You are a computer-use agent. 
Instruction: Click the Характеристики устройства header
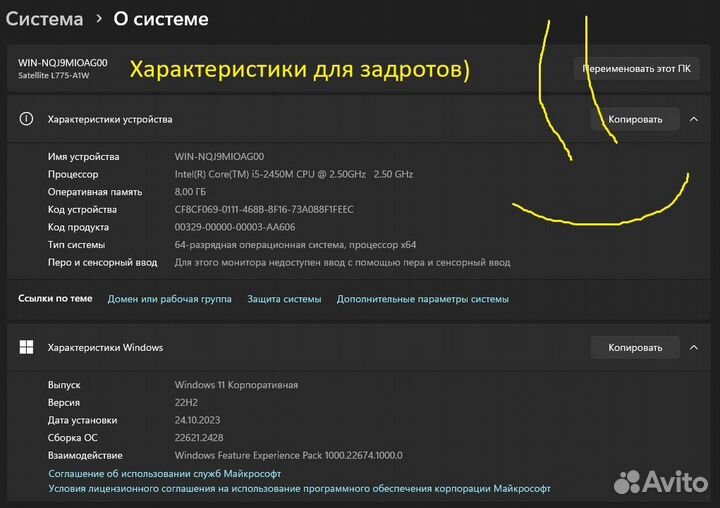pos(359,119)
